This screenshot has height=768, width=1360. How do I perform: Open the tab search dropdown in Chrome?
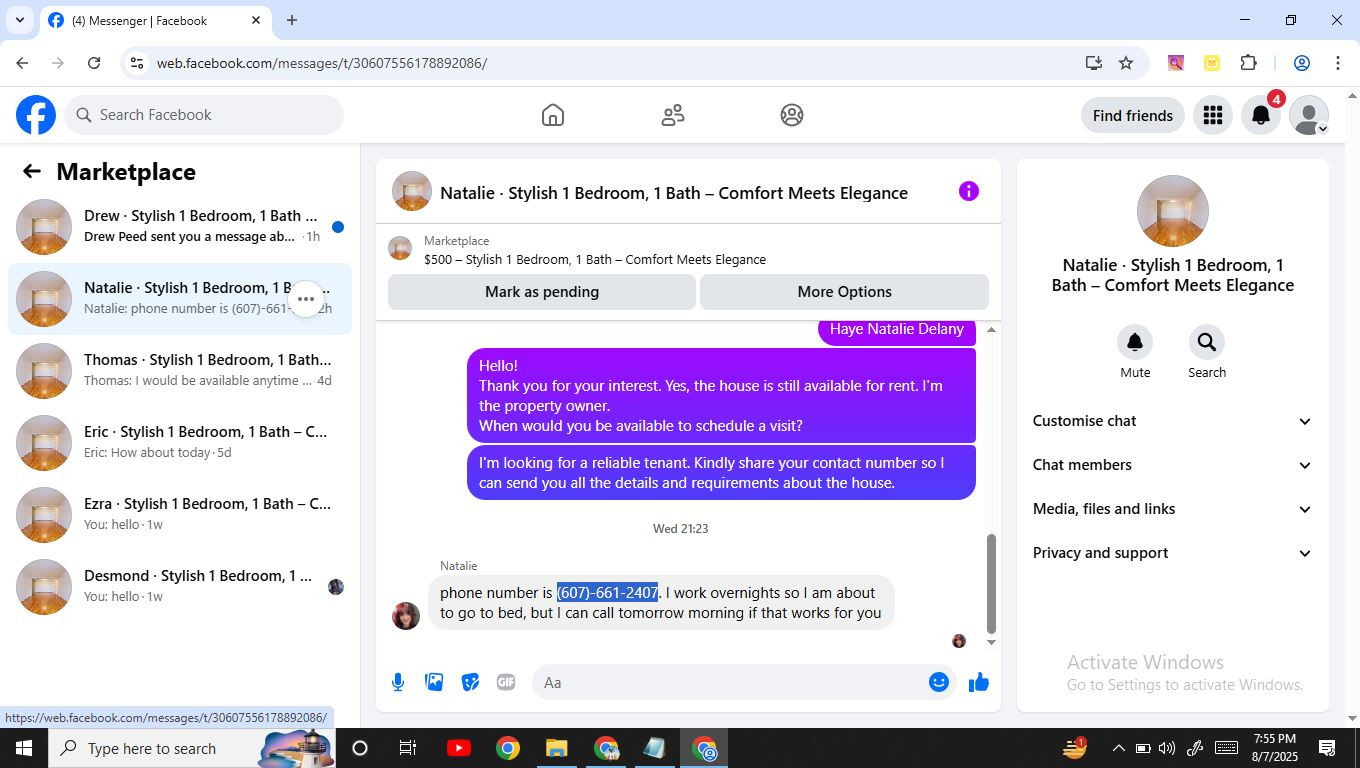tap(19, 20)
